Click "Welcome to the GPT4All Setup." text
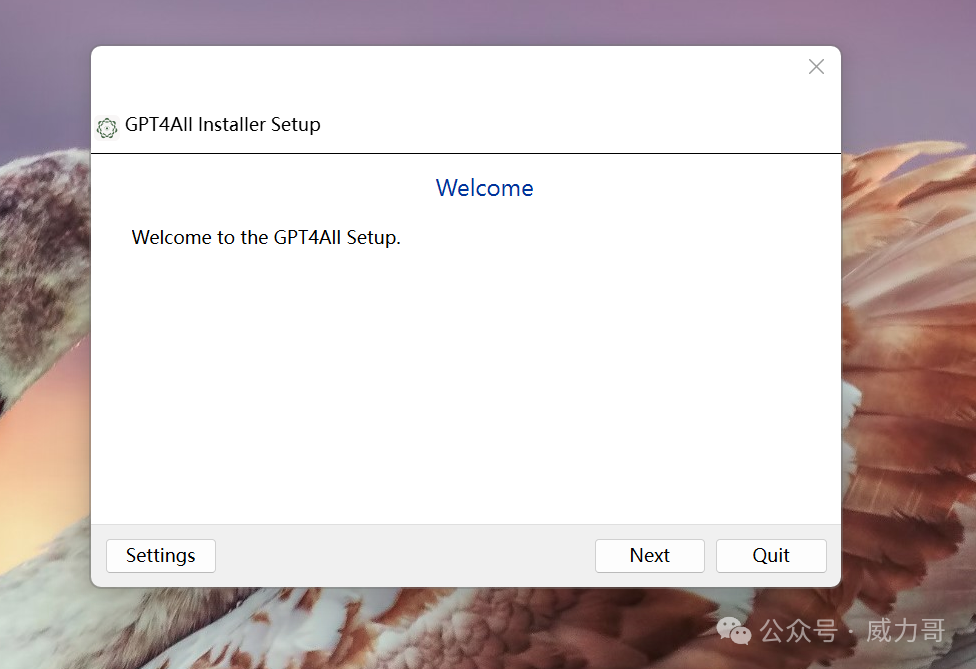 (x=266, y=237)
